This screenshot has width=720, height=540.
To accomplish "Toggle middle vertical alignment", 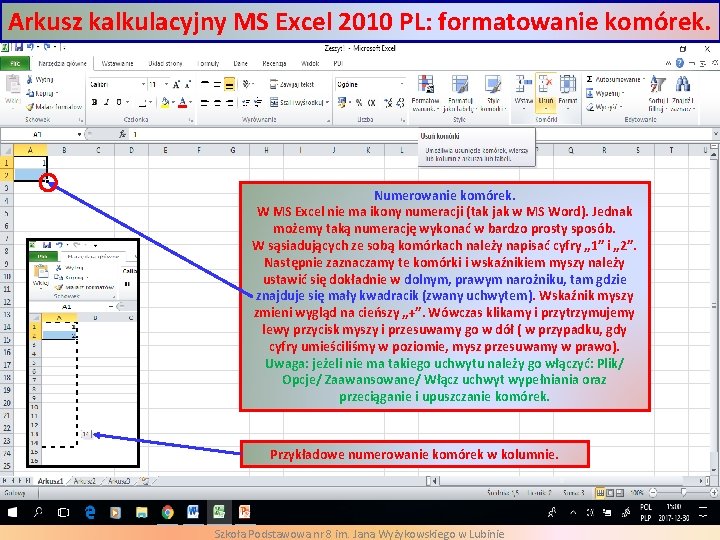I will [217, 84].
